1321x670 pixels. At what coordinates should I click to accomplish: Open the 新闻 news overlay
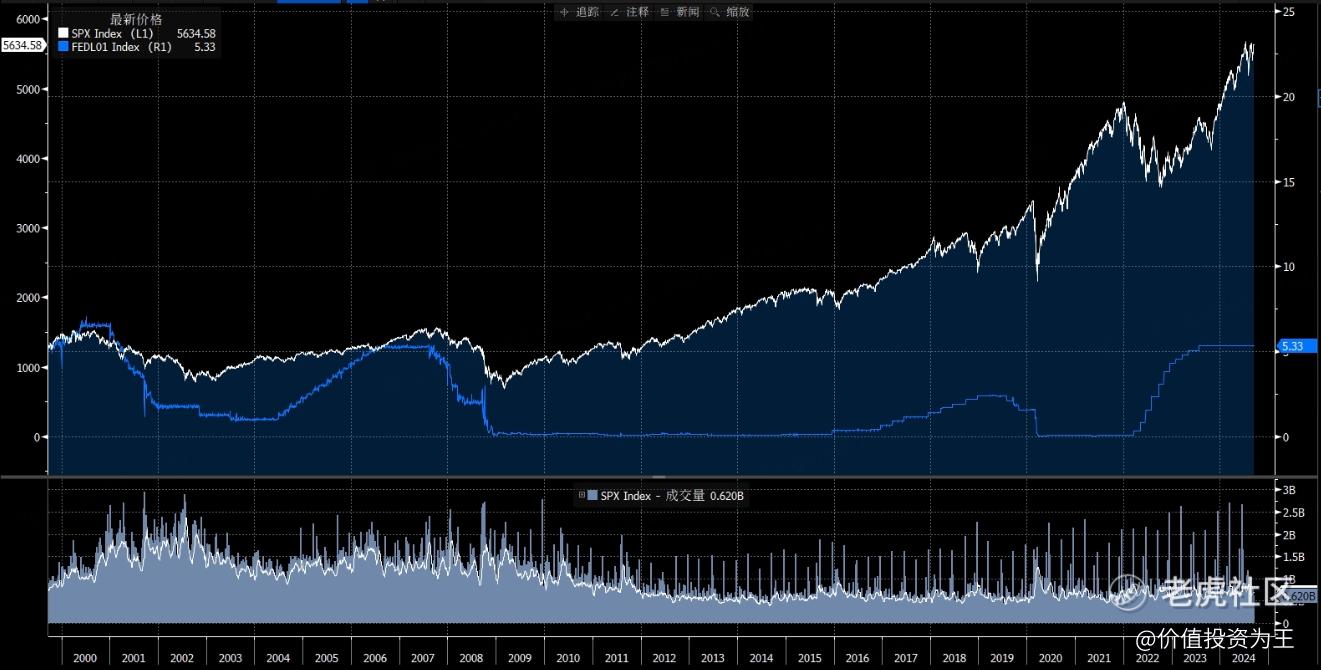coord(681,12)
